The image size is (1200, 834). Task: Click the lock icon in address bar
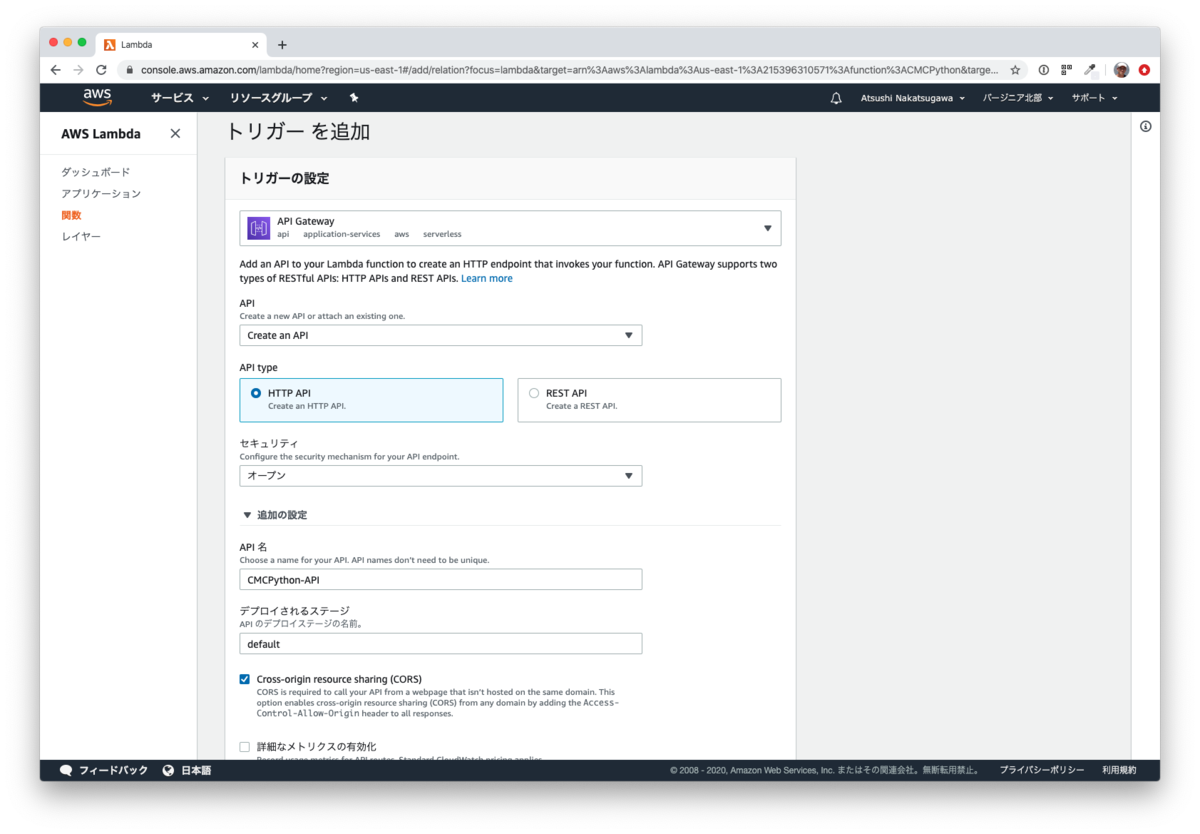click(130, 70)
